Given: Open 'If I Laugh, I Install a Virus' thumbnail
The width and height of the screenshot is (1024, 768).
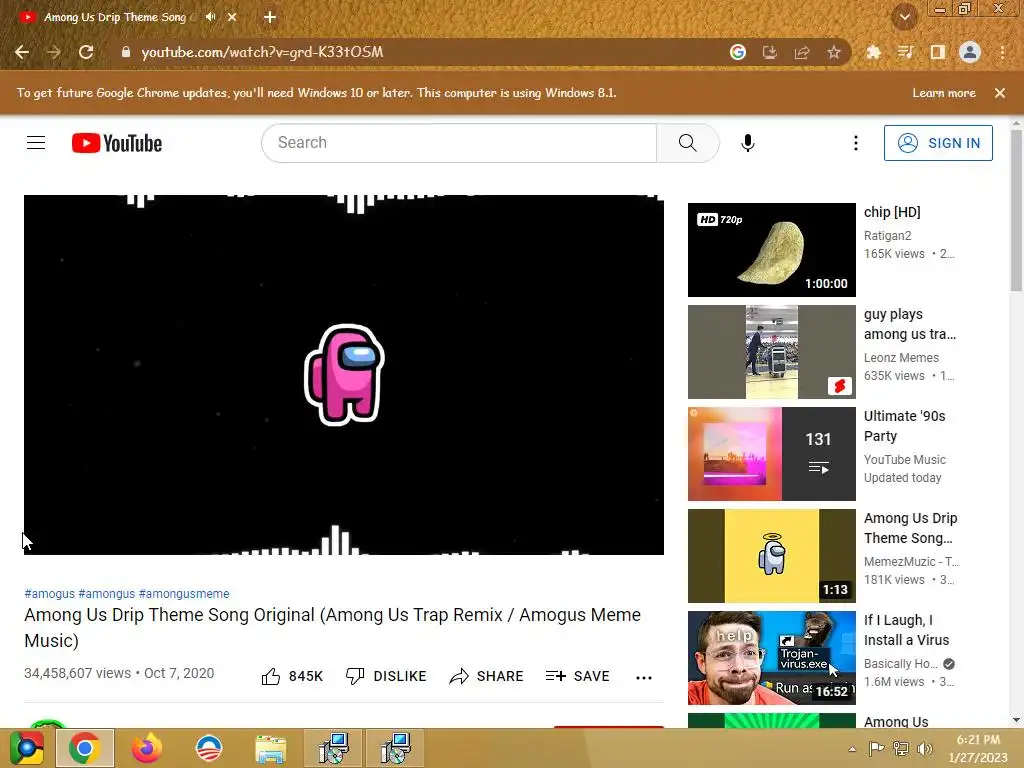Looking at the screenshot, I should (x=771, y=658).
